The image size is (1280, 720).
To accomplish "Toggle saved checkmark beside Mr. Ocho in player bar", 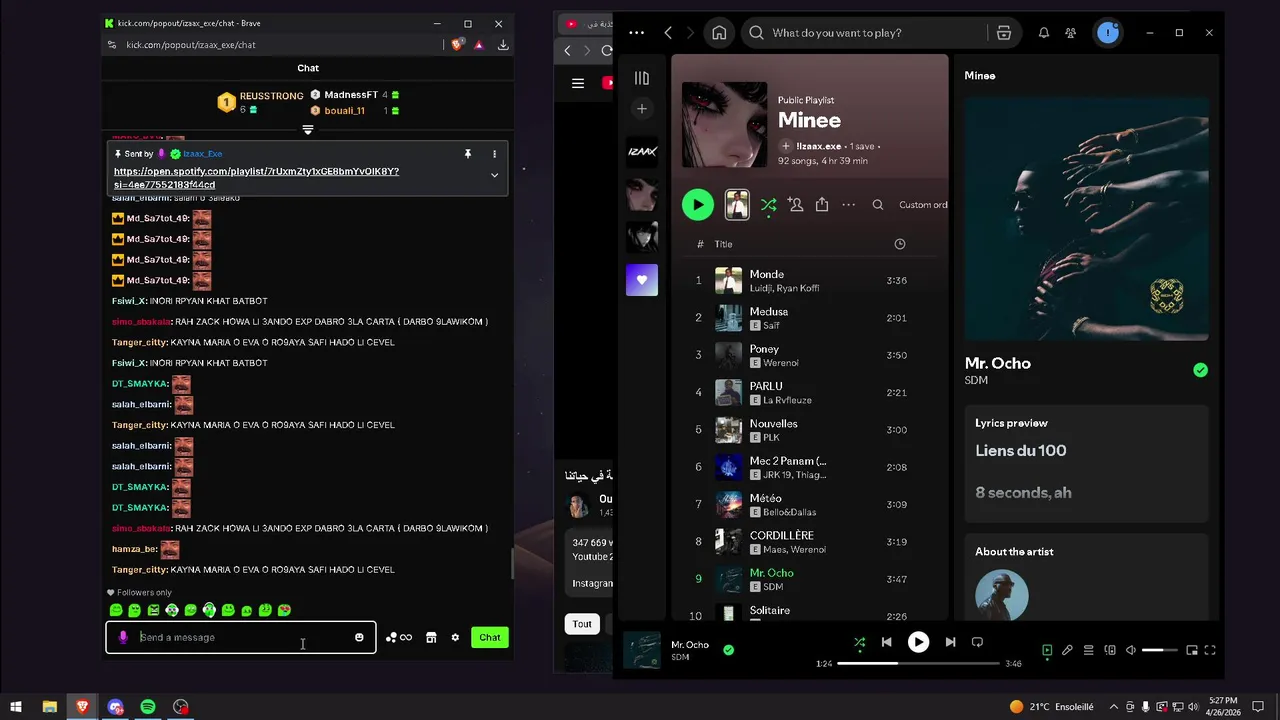I will 728,650.
